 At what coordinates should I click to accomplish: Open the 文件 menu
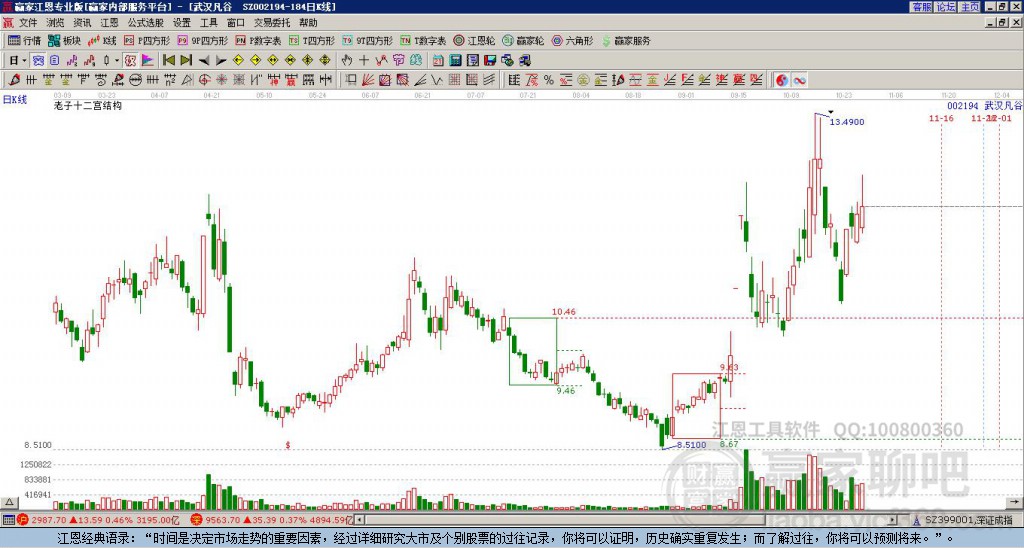28,23
